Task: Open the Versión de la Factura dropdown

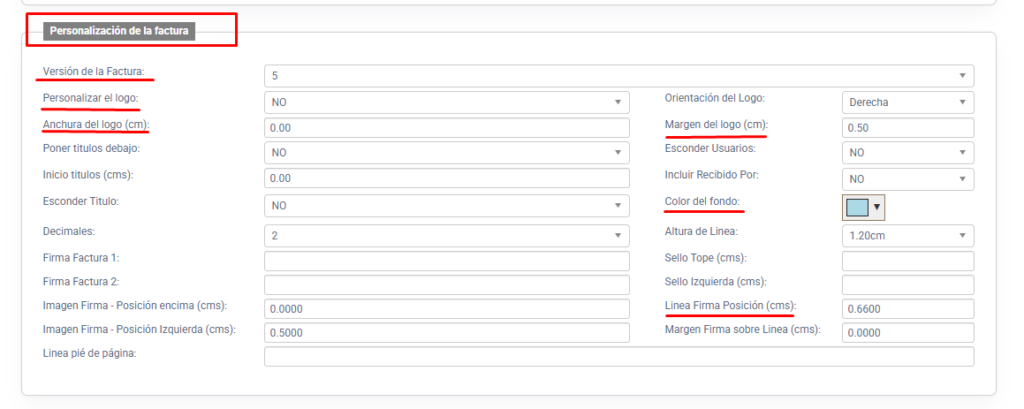Action: click(618, 76)
